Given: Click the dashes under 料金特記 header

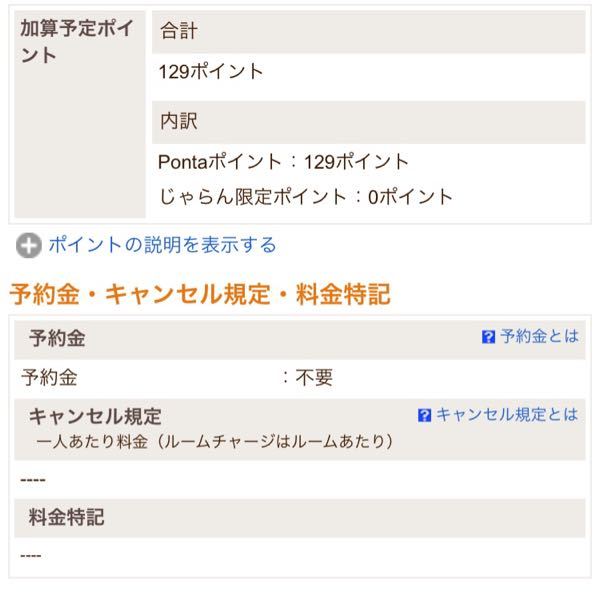Looking at the screenshot, I should click(31, 555).
